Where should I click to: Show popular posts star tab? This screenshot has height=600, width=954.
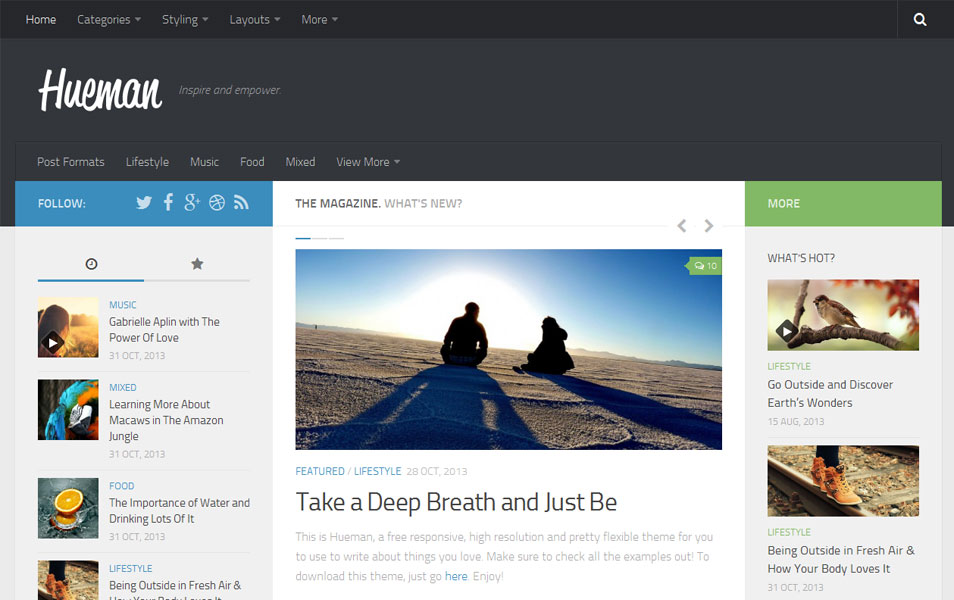point(197,263)
